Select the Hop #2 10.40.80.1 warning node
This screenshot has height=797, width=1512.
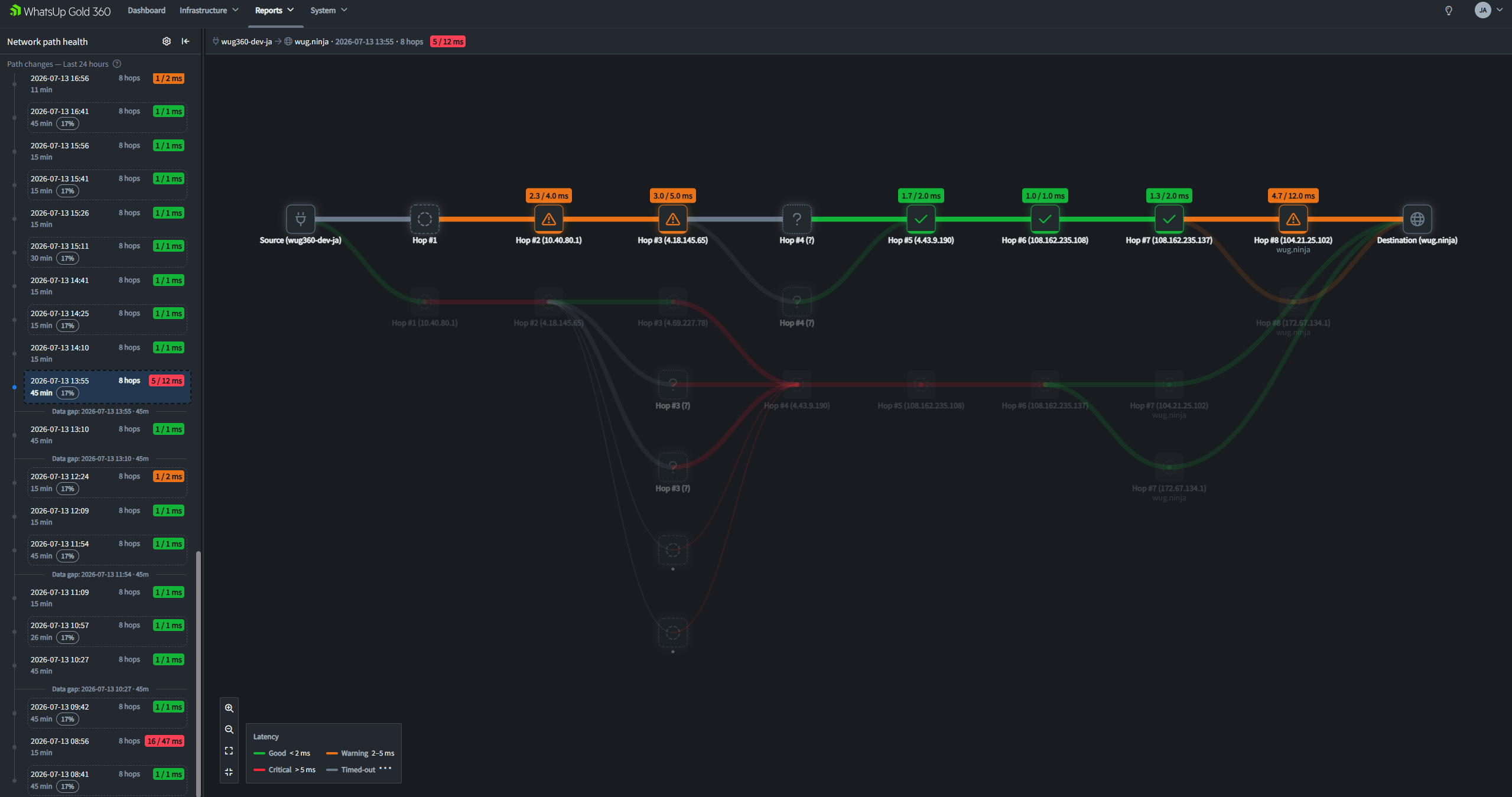coord(549,219)
